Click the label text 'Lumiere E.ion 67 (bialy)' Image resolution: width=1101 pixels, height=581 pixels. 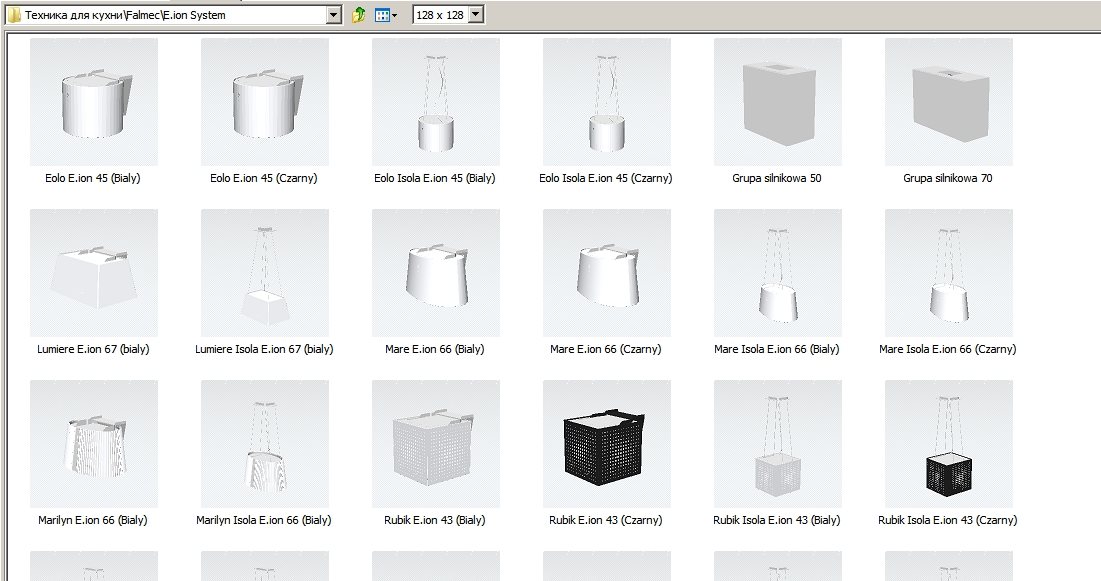[93, 349]
